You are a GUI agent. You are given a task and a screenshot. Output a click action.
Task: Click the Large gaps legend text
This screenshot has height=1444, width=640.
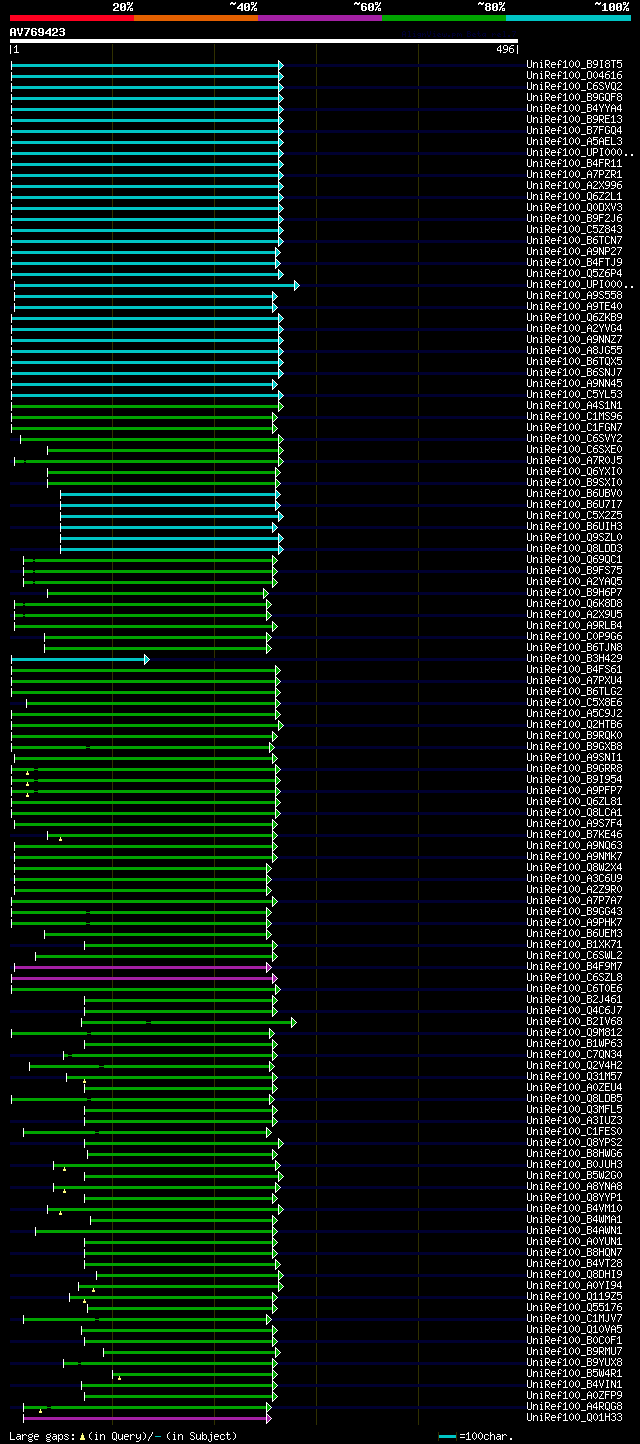click(123, 1436)
